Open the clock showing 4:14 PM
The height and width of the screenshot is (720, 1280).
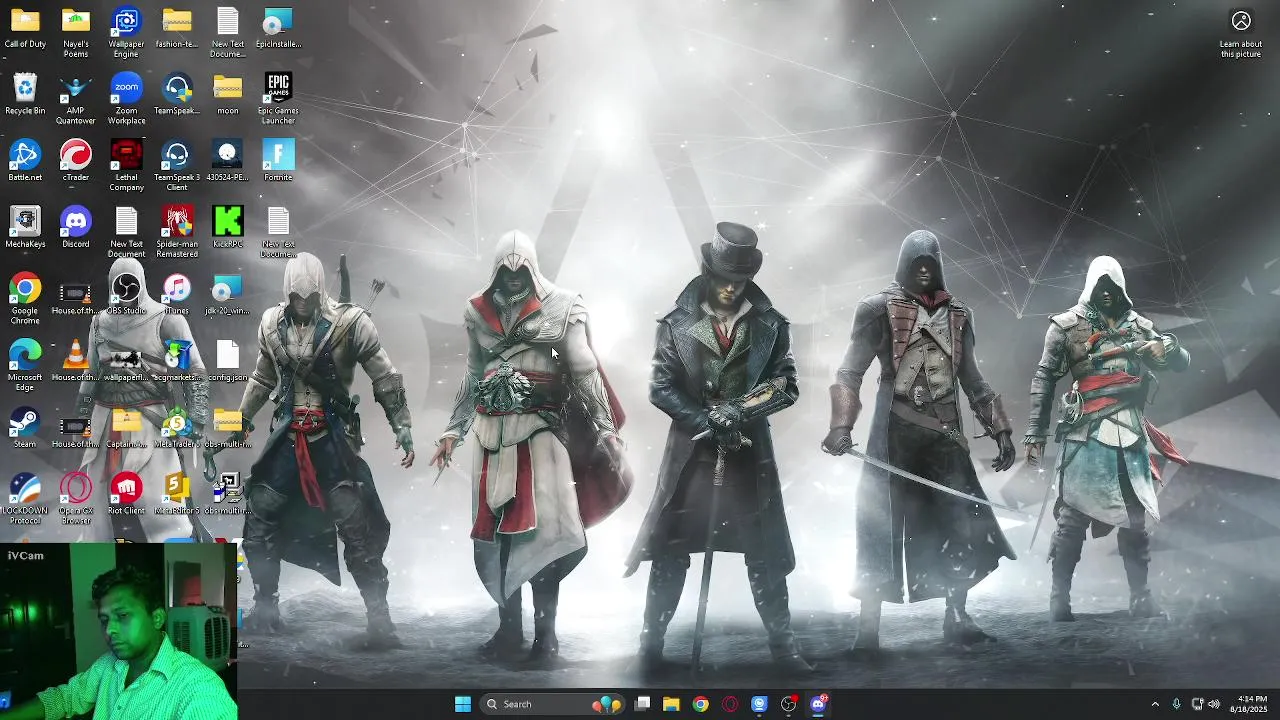[x=1249, y=704]
